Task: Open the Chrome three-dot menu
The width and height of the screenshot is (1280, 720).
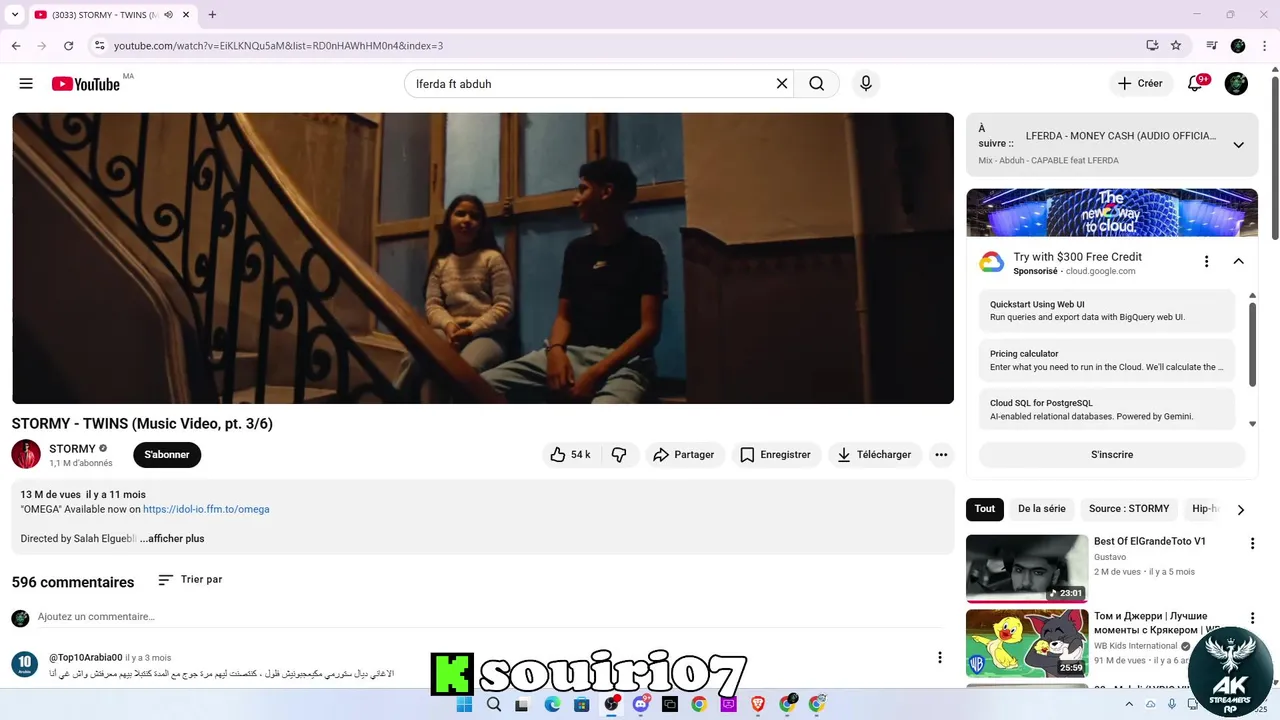Action: click(1264, 46)
